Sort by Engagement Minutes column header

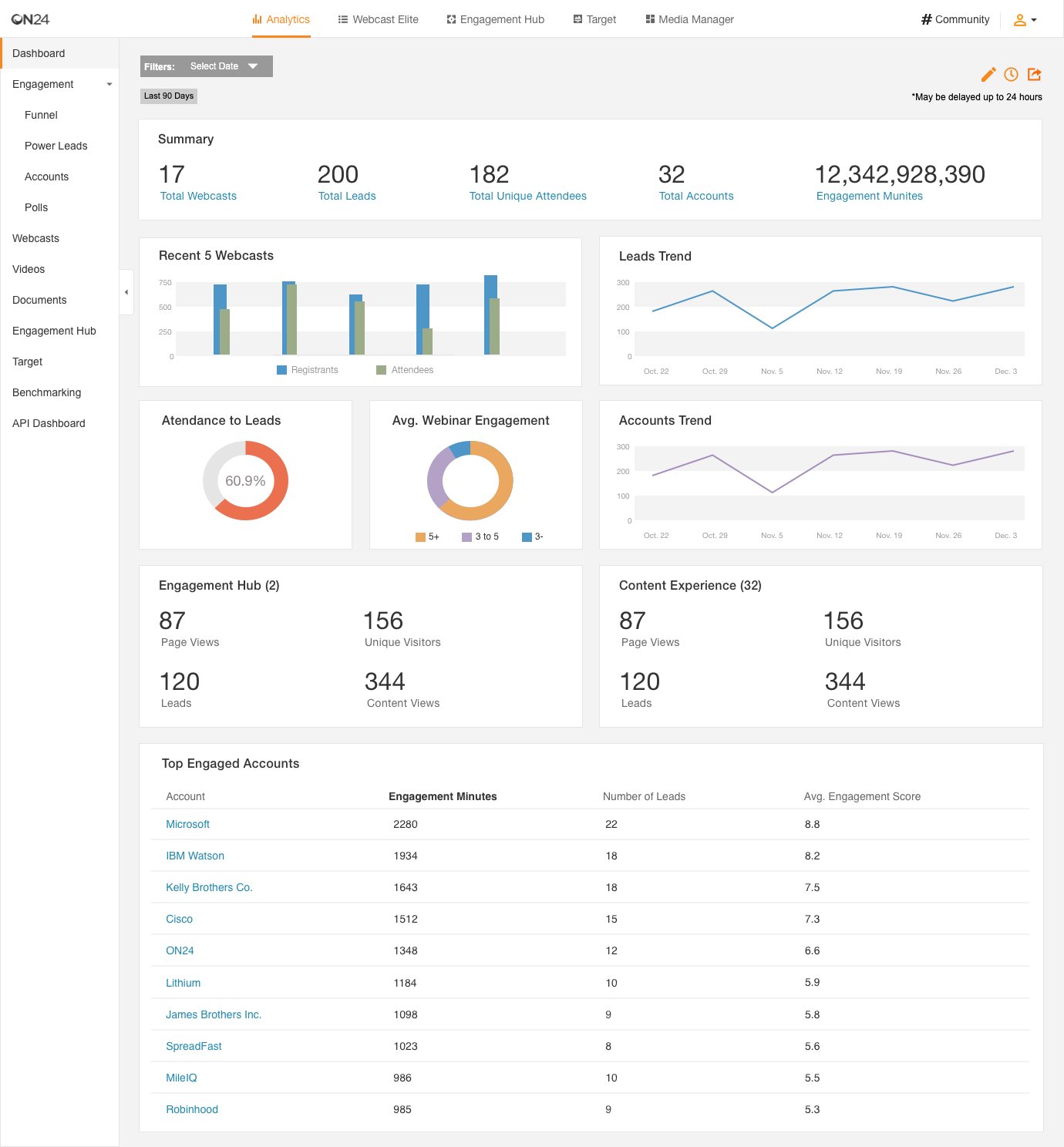coord(442,796)
